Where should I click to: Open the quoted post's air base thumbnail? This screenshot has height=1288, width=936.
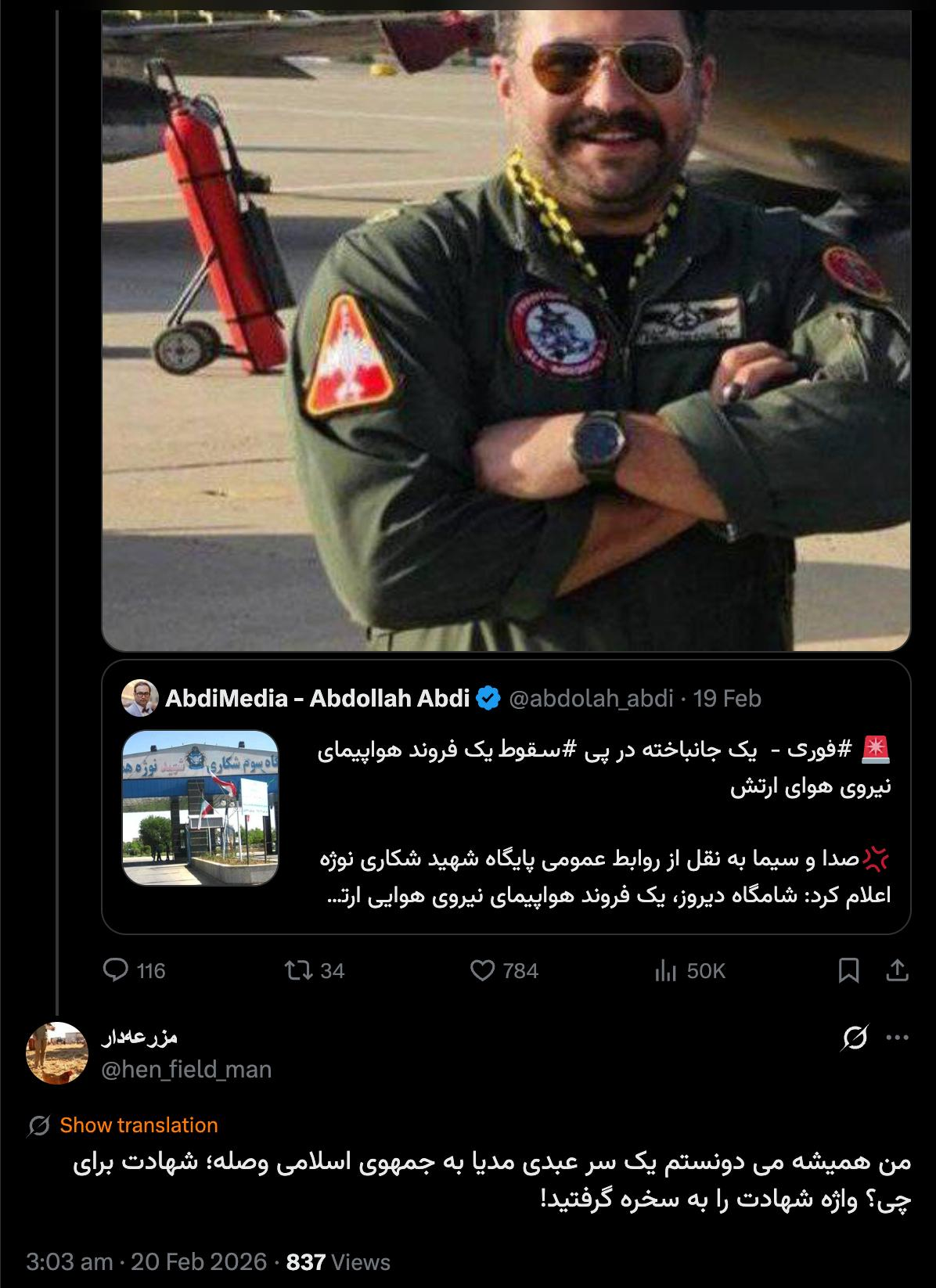coord(200,808)
